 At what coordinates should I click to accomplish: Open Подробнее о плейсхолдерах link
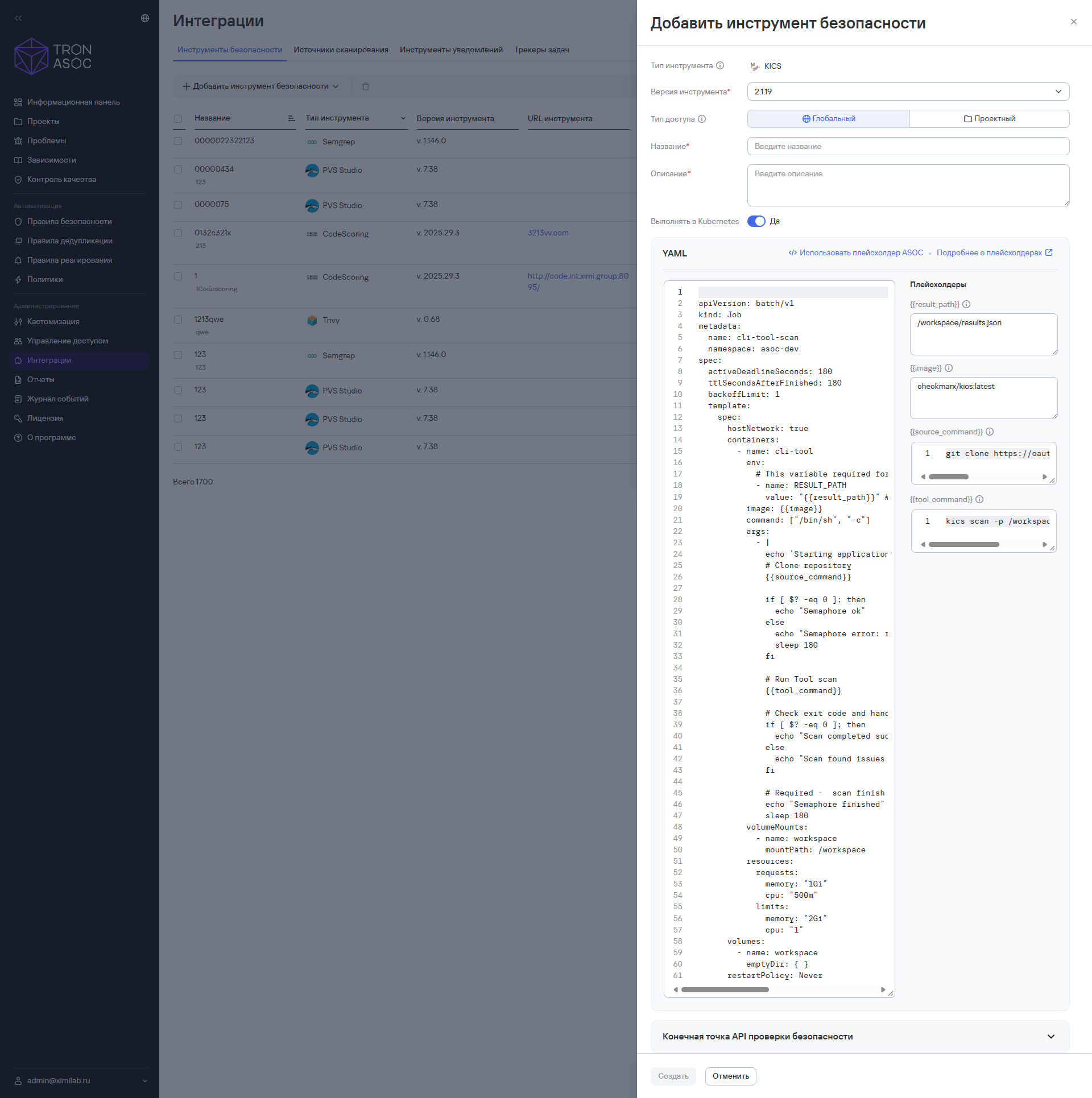(994, 253)
